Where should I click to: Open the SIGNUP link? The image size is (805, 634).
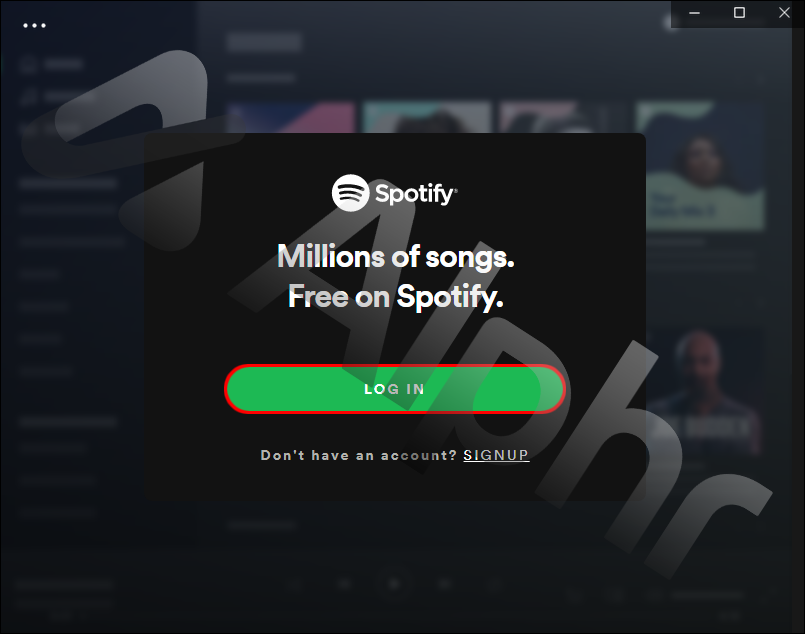tap(496, 455)
